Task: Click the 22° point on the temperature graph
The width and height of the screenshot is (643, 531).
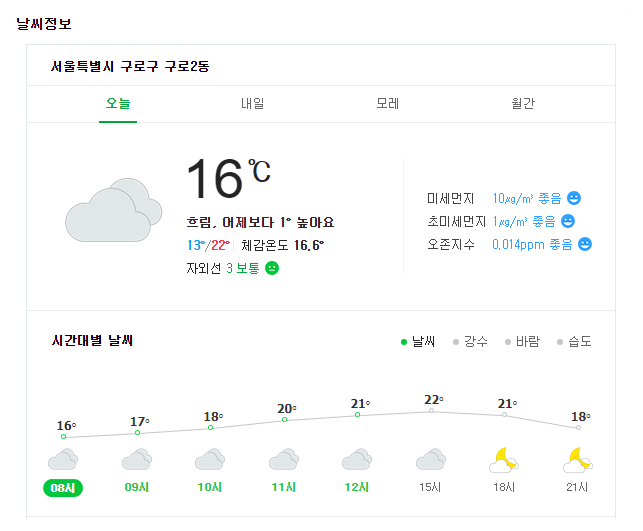Action: click(x=431, y=410)
